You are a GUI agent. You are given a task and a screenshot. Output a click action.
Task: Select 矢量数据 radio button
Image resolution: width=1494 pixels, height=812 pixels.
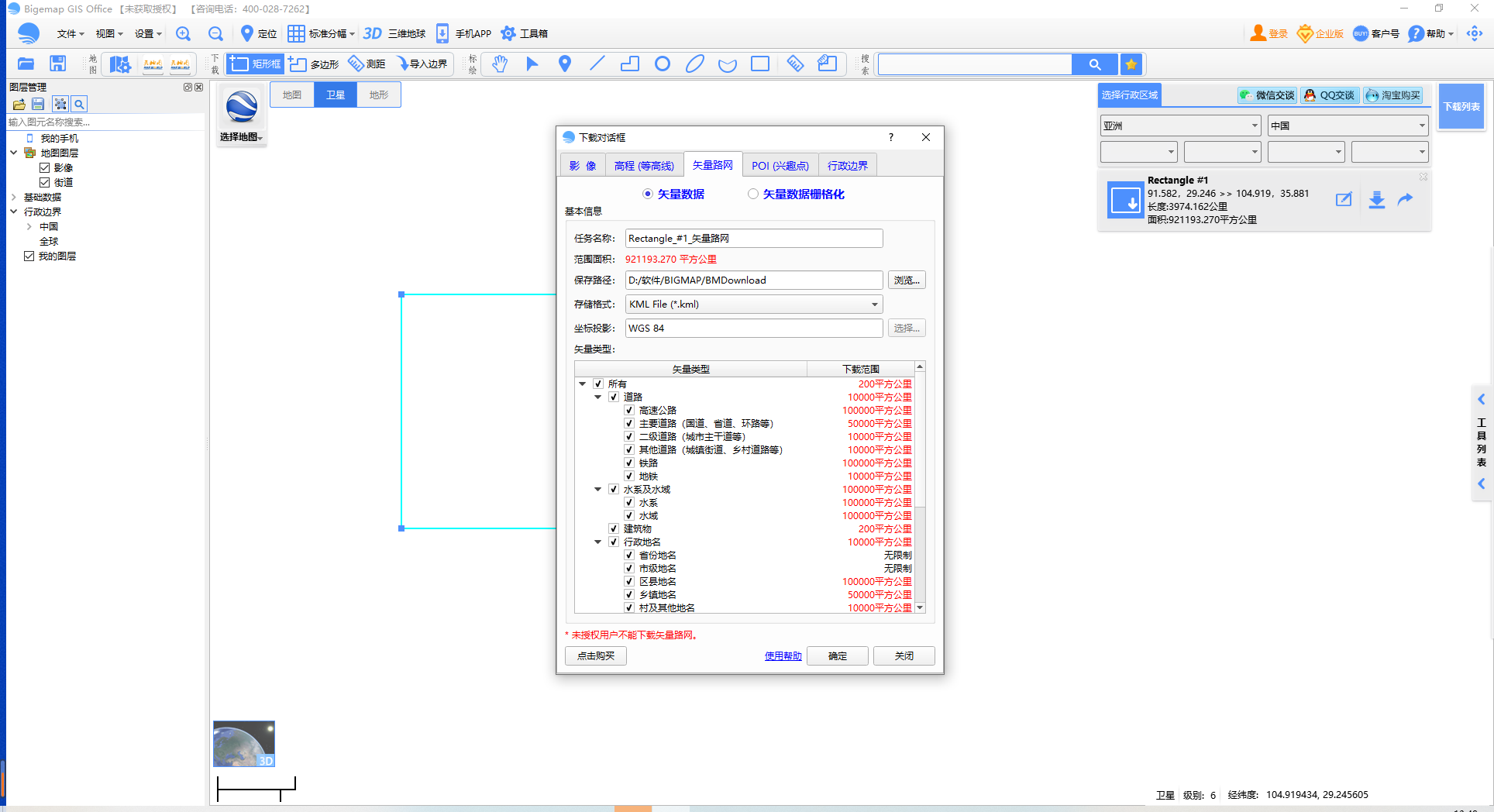(648, 194)
